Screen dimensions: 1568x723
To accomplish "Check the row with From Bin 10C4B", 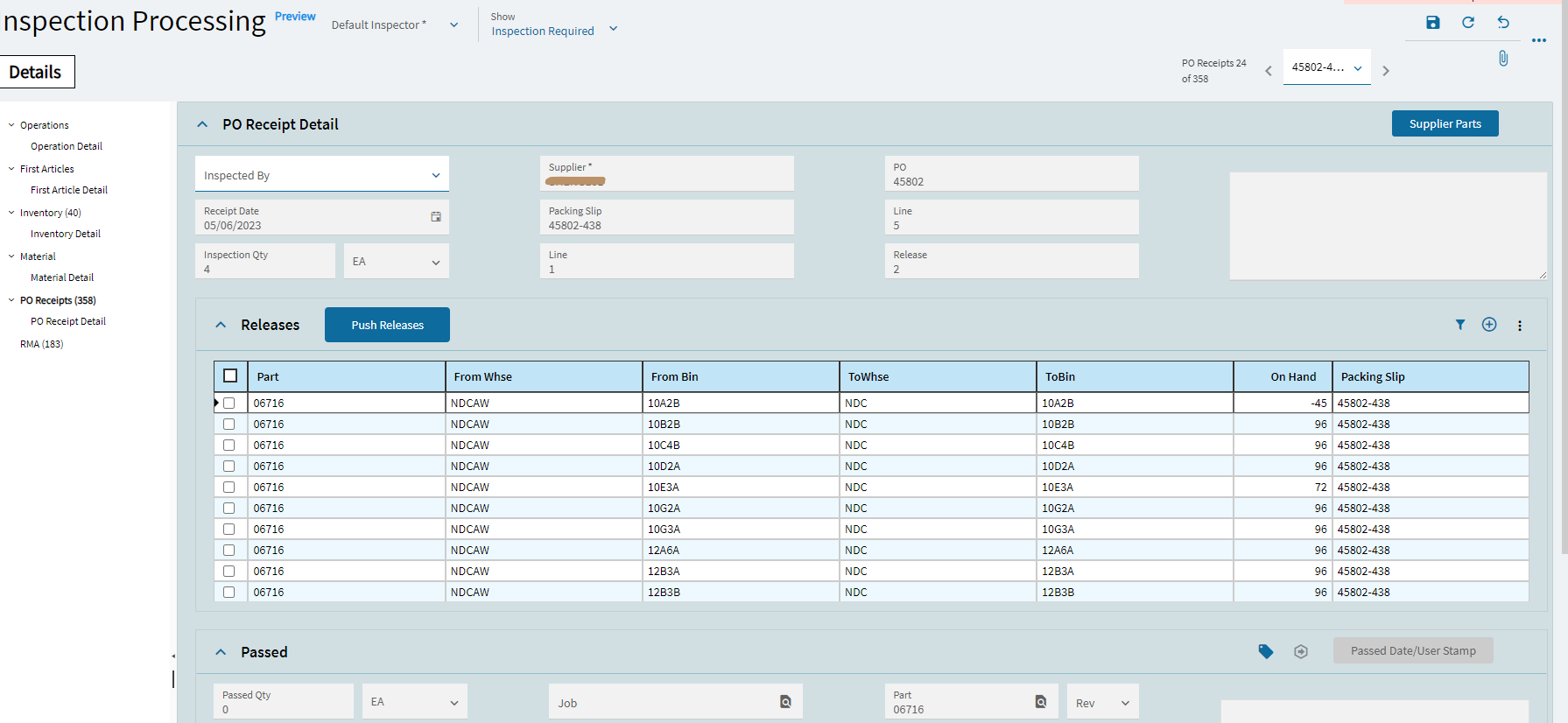I will coord(229,446).
